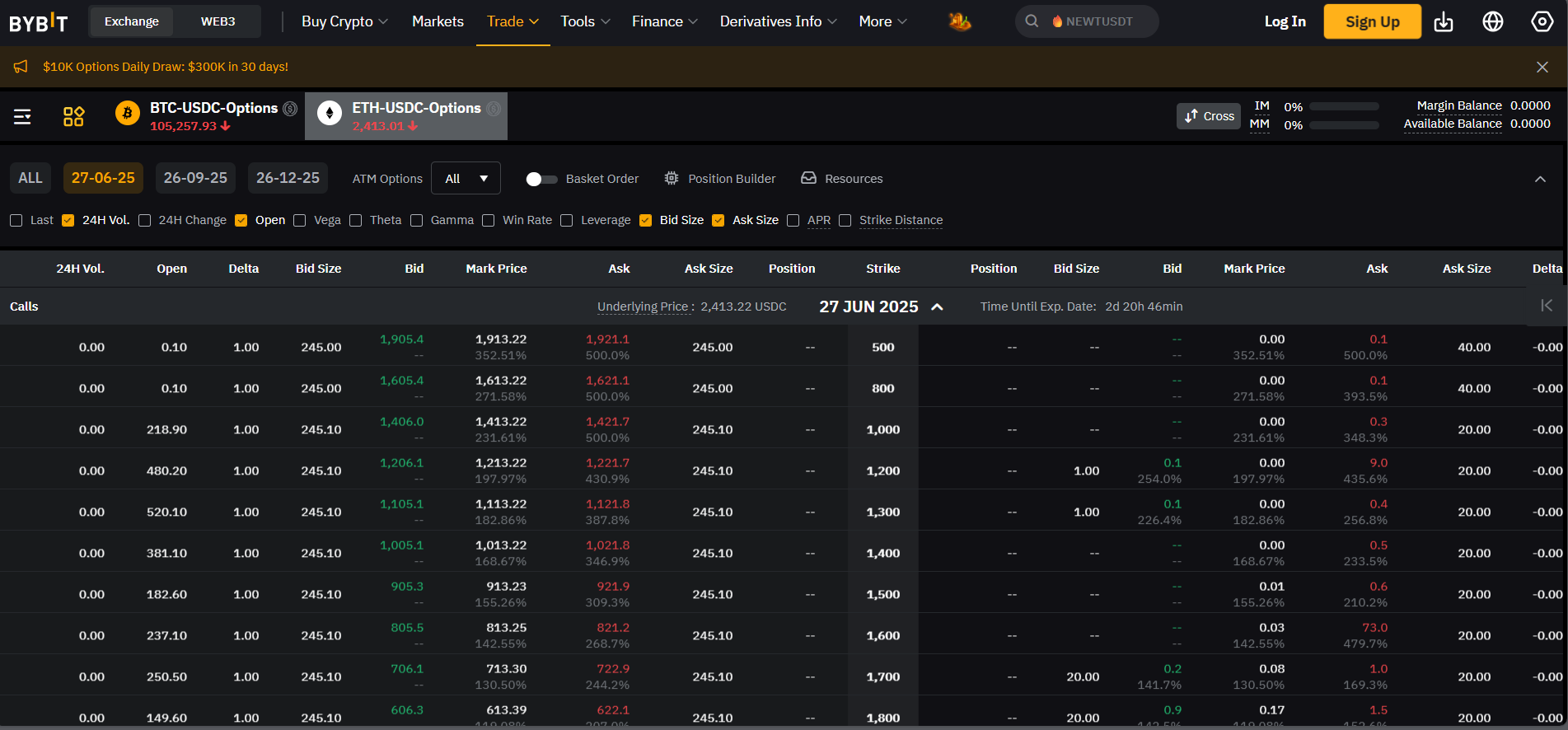This screenshot has height=730, width=1568.
Task: Expand the Trade menu
Action: click(x=513, y=21)
